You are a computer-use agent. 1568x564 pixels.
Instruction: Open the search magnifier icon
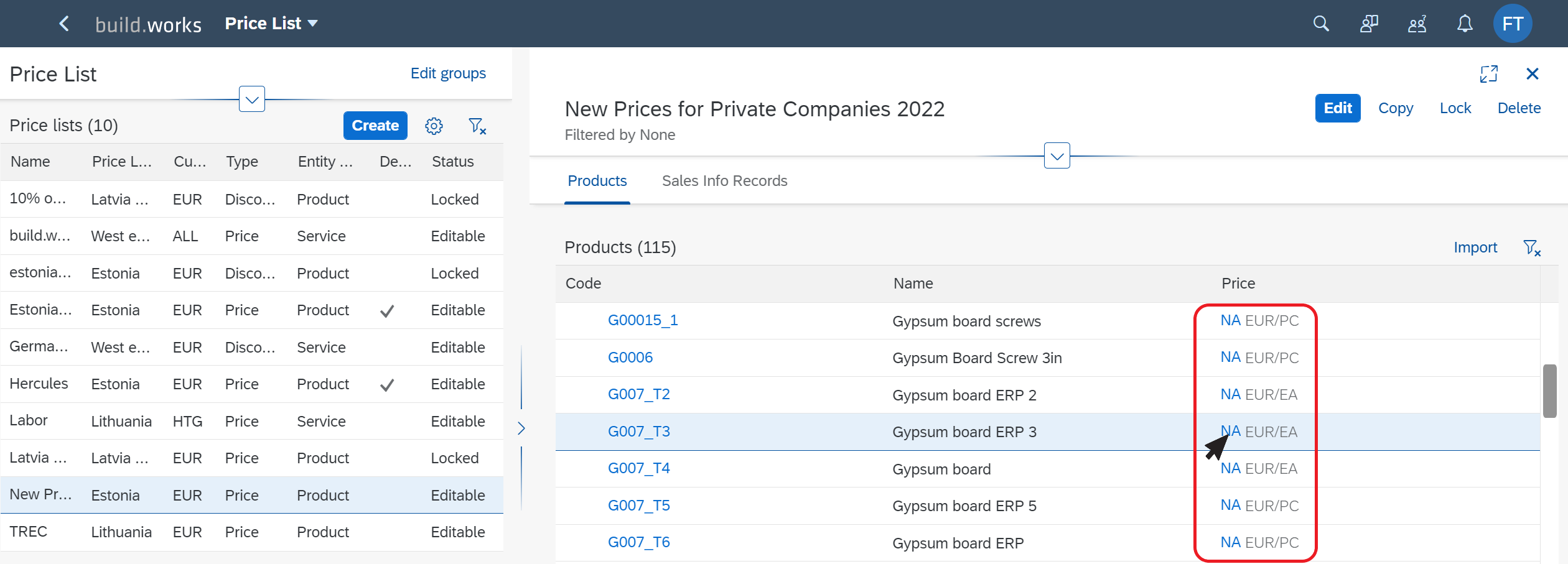pos(1321,24)
